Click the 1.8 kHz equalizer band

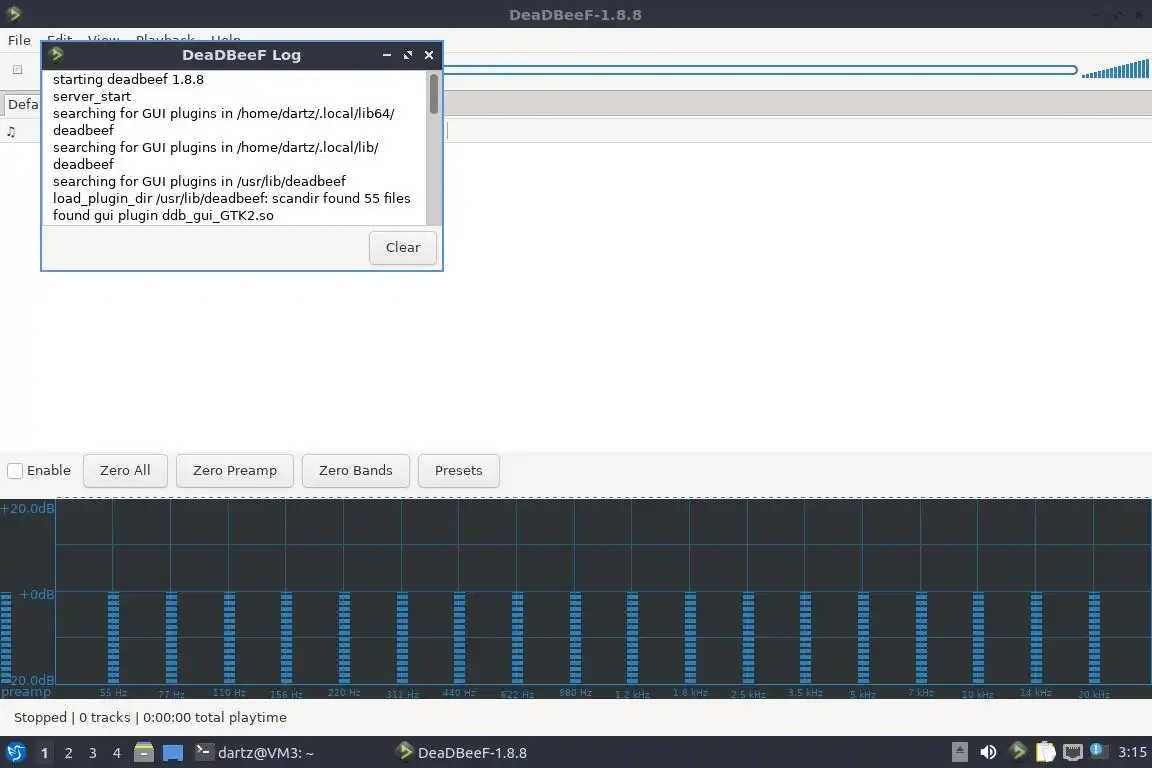point(690,638)
